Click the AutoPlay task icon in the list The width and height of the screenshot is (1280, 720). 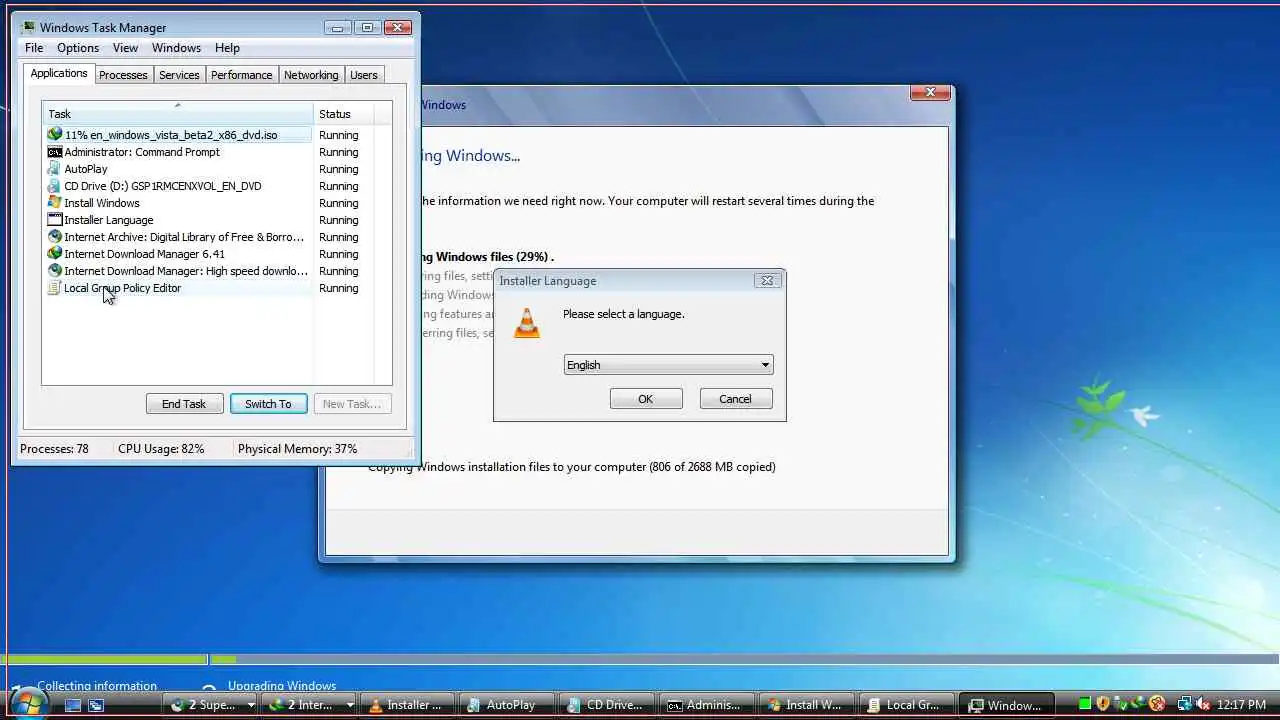tap(55, 169)
